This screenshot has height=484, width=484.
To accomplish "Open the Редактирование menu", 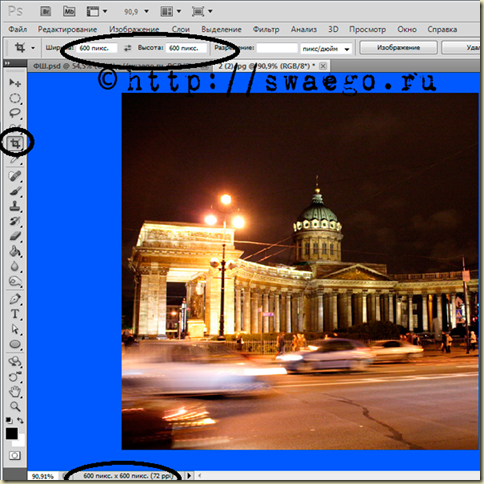I will (x=67, y=29).
